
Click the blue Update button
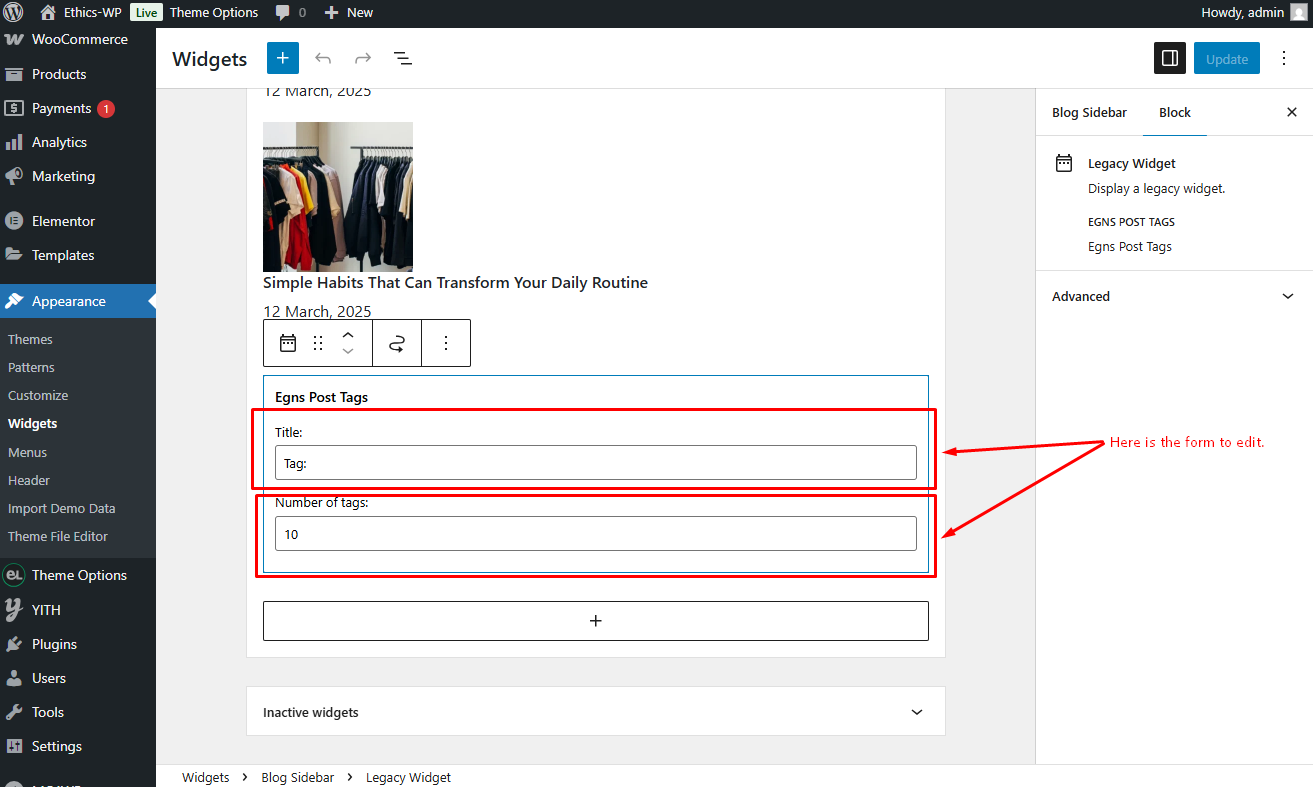1227,58
